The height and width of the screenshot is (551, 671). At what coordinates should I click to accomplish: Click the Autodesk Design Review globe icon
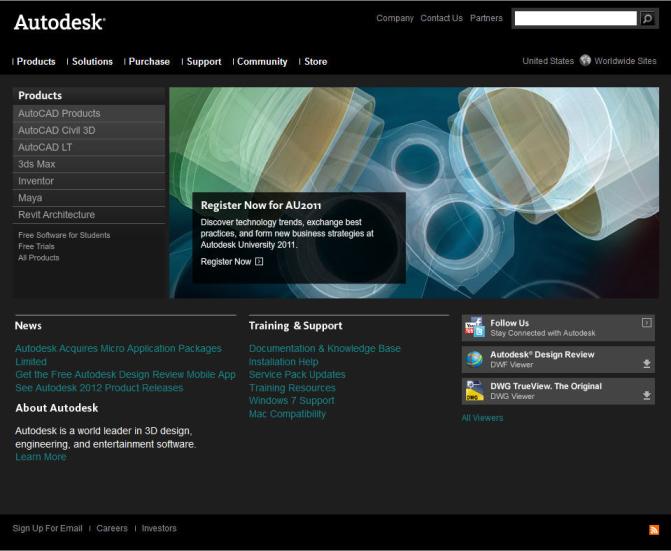pyautogui.click(x=475, y=359)
